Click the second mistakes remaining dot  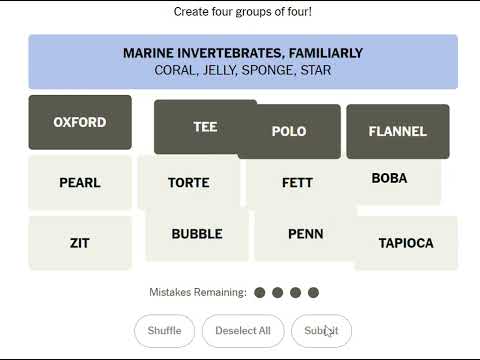[278, 293]
